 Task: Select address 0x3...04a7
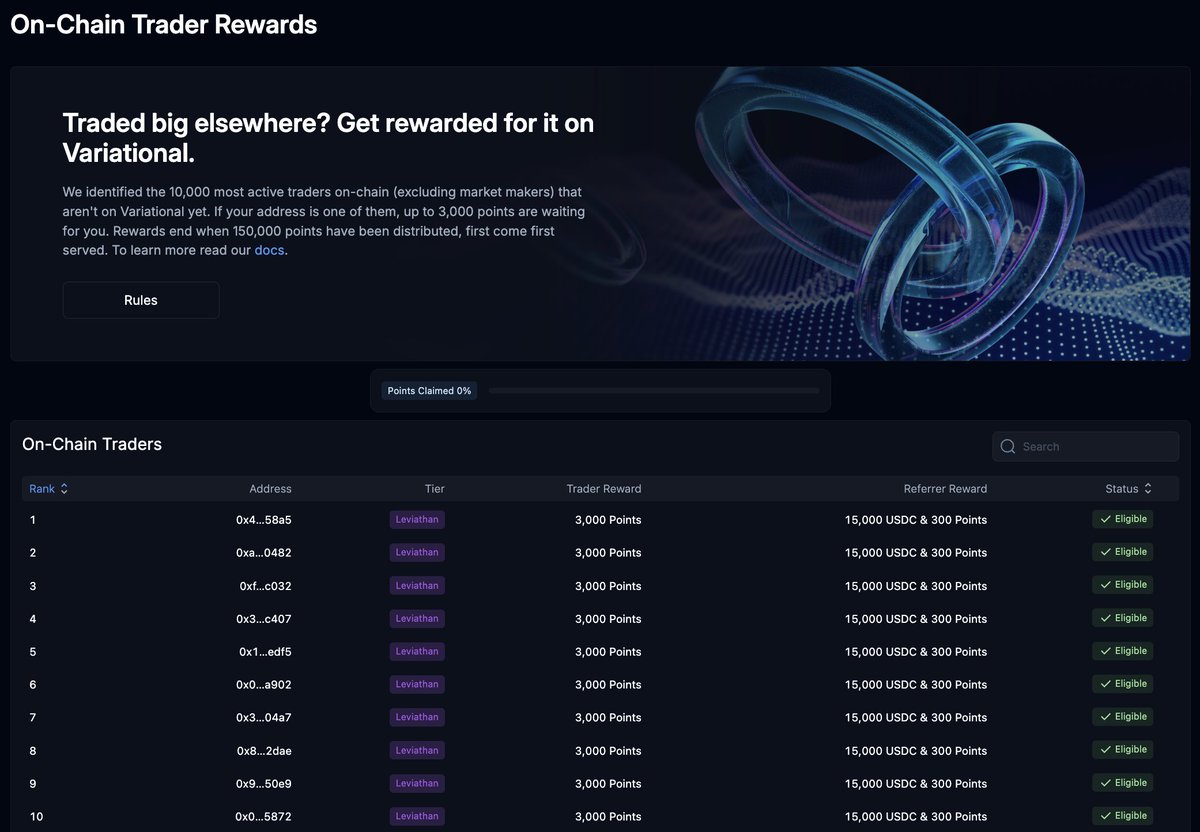click(x=264, y=718)
